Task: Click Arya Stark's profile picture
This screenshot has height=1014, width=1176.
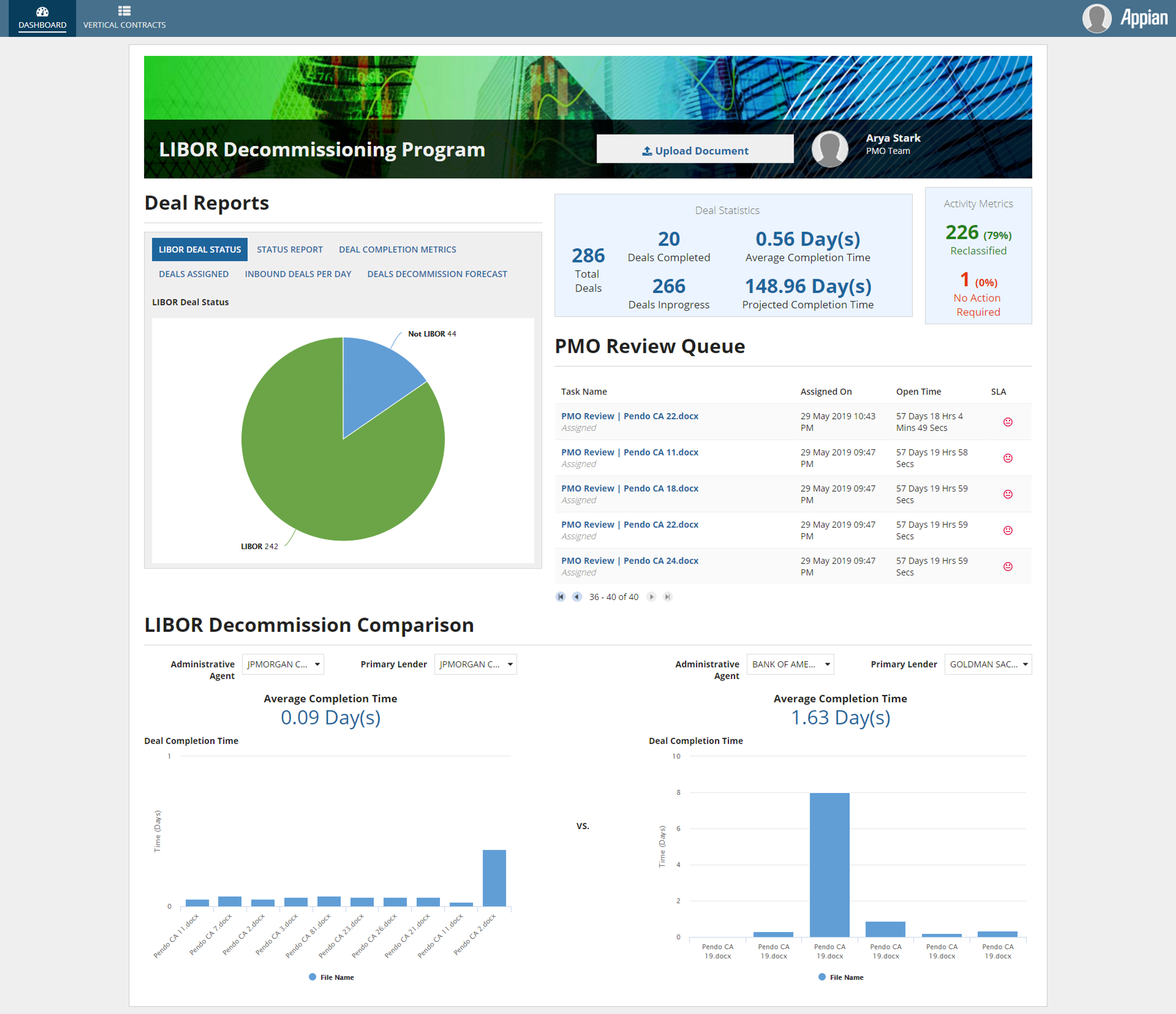Action: (x=830, y=149)
